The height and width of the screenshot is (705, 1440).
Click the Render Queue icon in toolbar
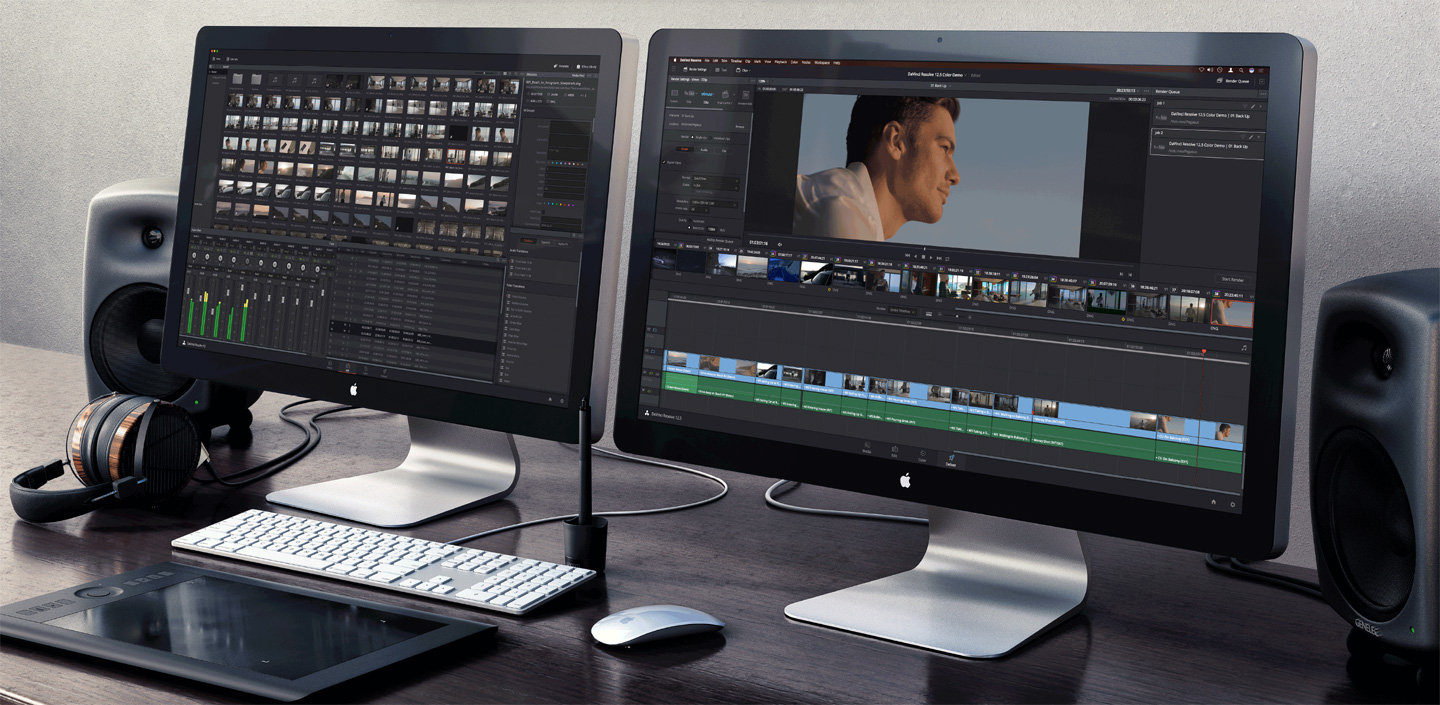click(1218, 80)
